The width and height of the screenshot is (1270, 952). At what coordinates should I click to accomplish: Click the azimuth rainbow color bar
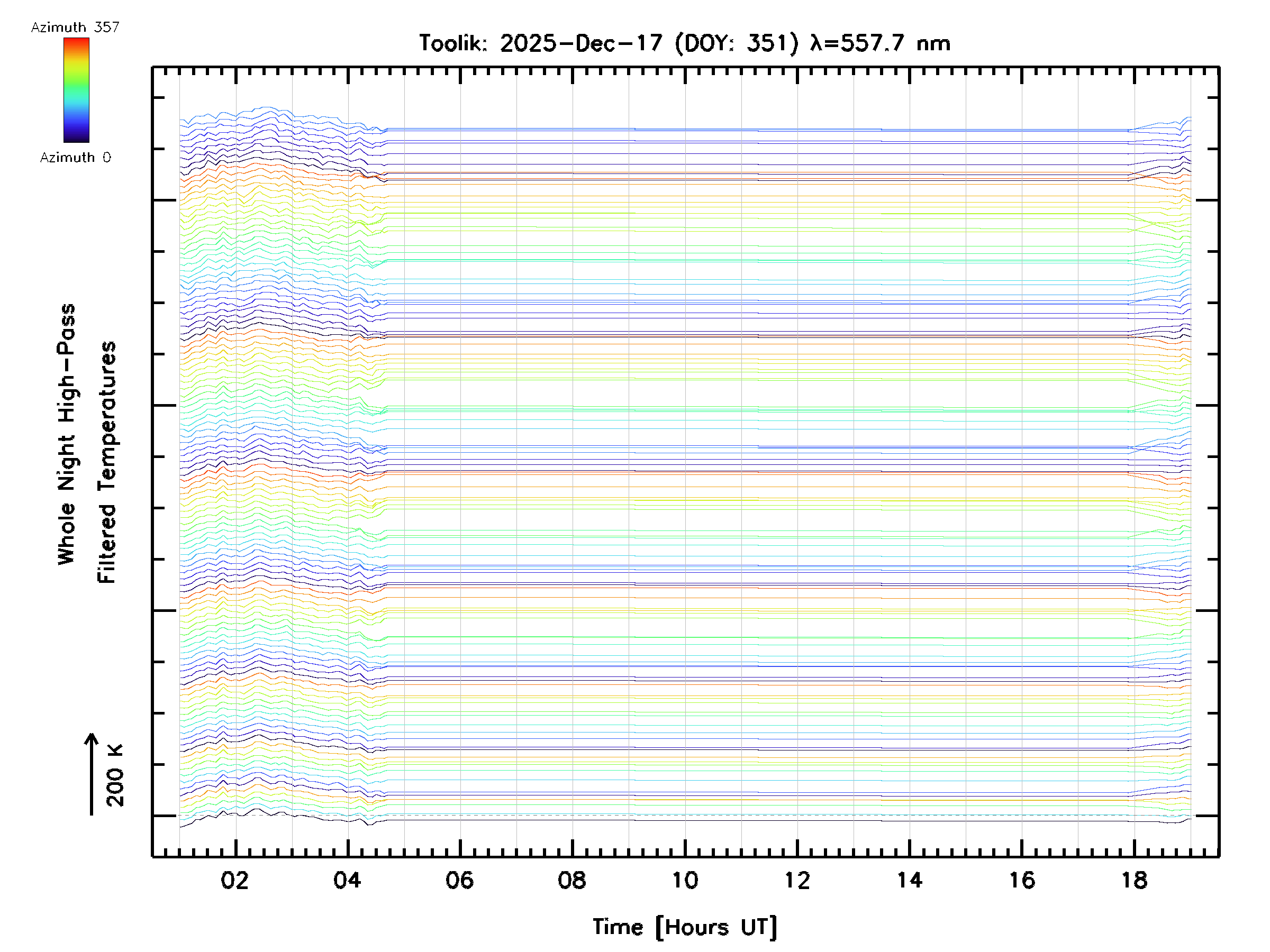[76, 90]
